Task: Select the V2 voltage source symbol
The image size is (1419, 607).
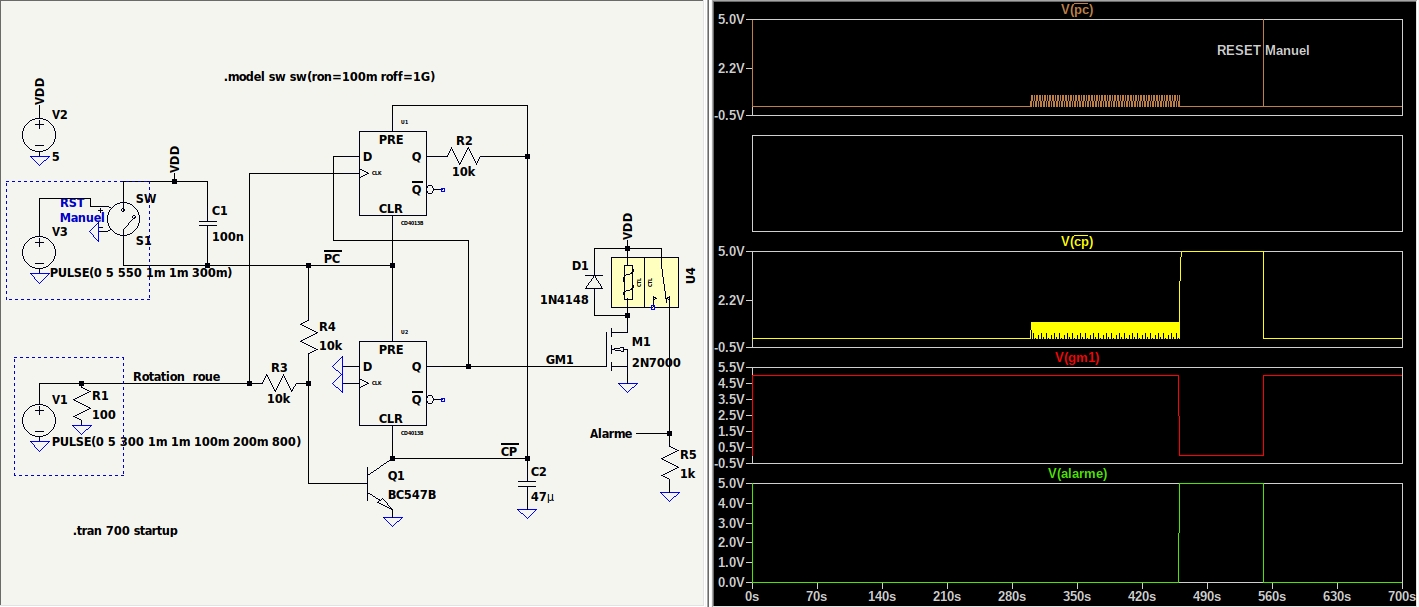Action: tap(39, 134)
